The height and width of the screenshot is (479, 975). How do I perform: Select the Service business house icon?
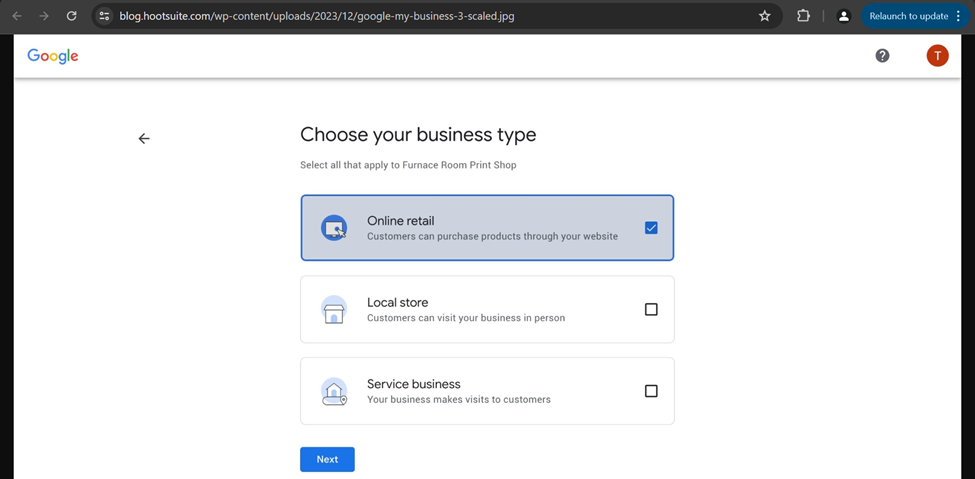[x=334, y=391]
